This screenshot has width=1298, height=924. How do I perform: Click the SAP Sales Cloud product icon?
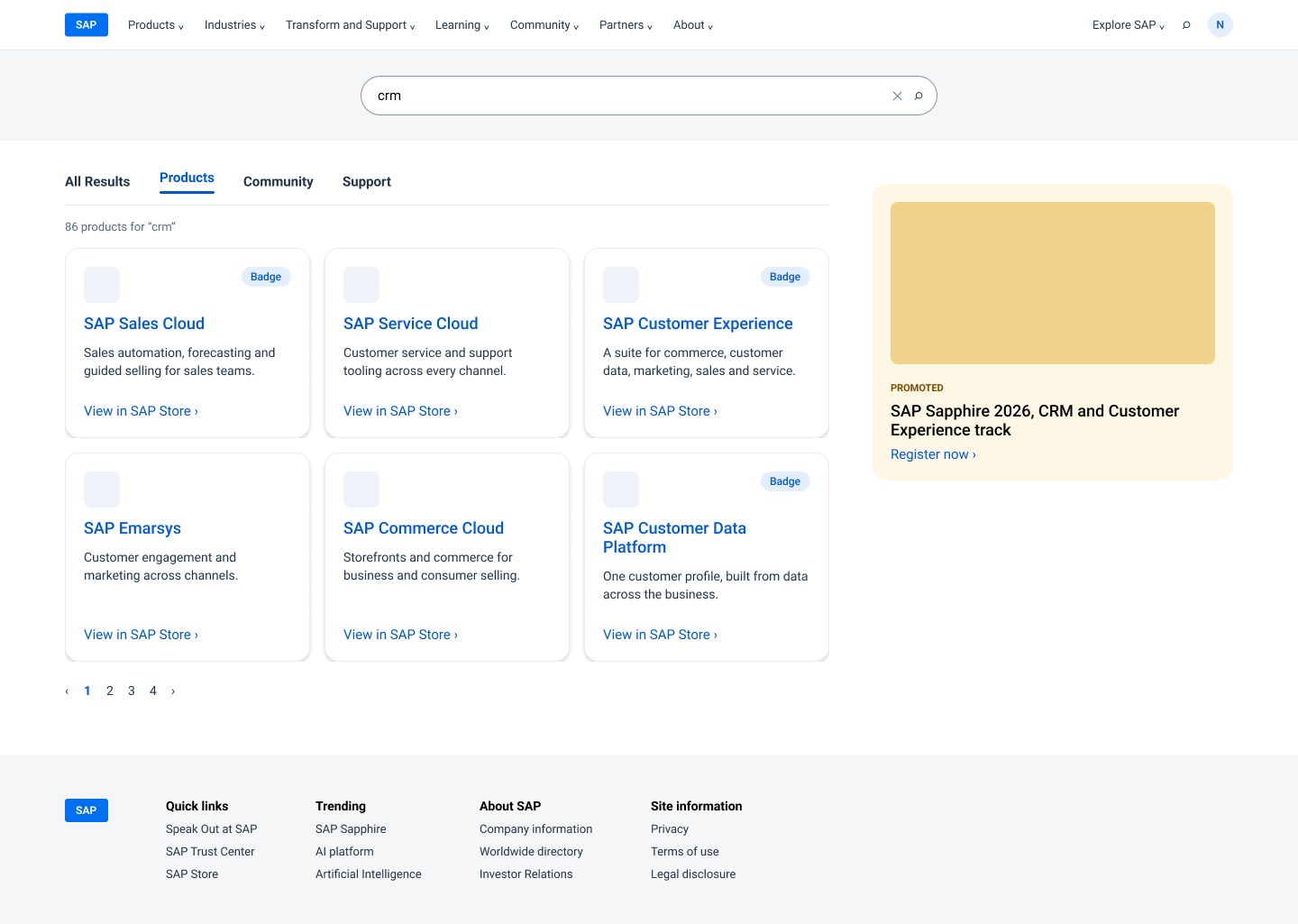pos(102,285)
